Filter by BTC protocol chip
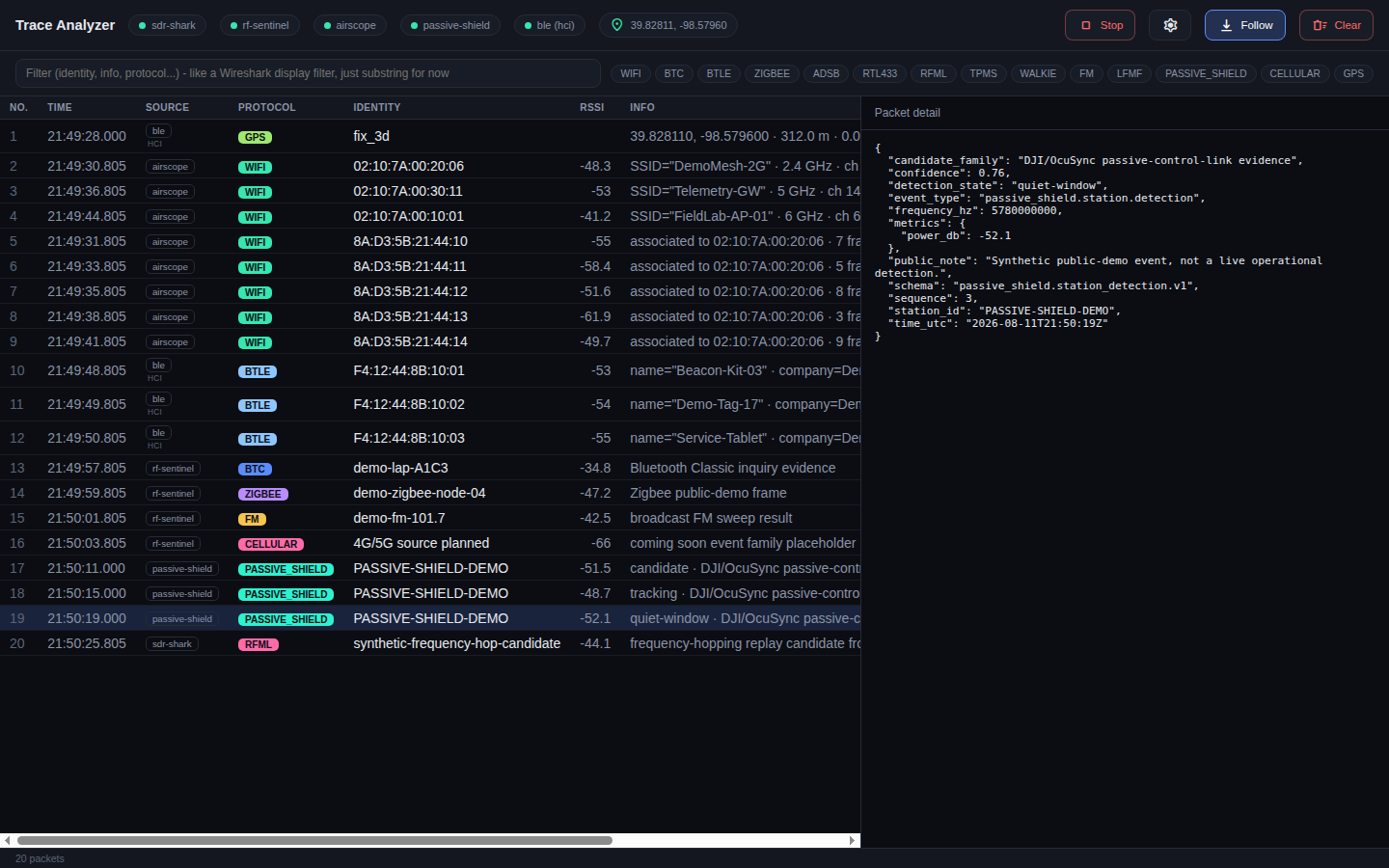Image resolution: width=1389 pixels, height=868 pixels. [x=674, y=73]
